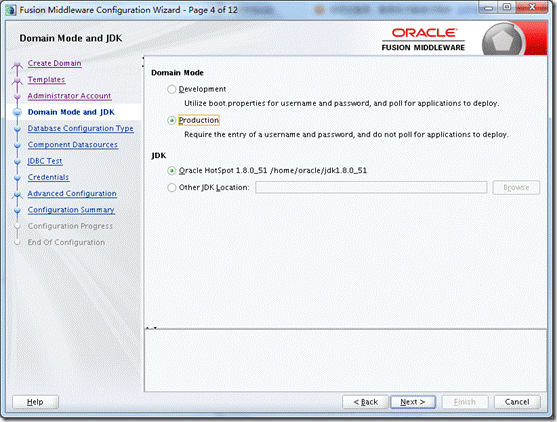
Task: Open the Configuration Summary step
Action: [x=71, y=210]
